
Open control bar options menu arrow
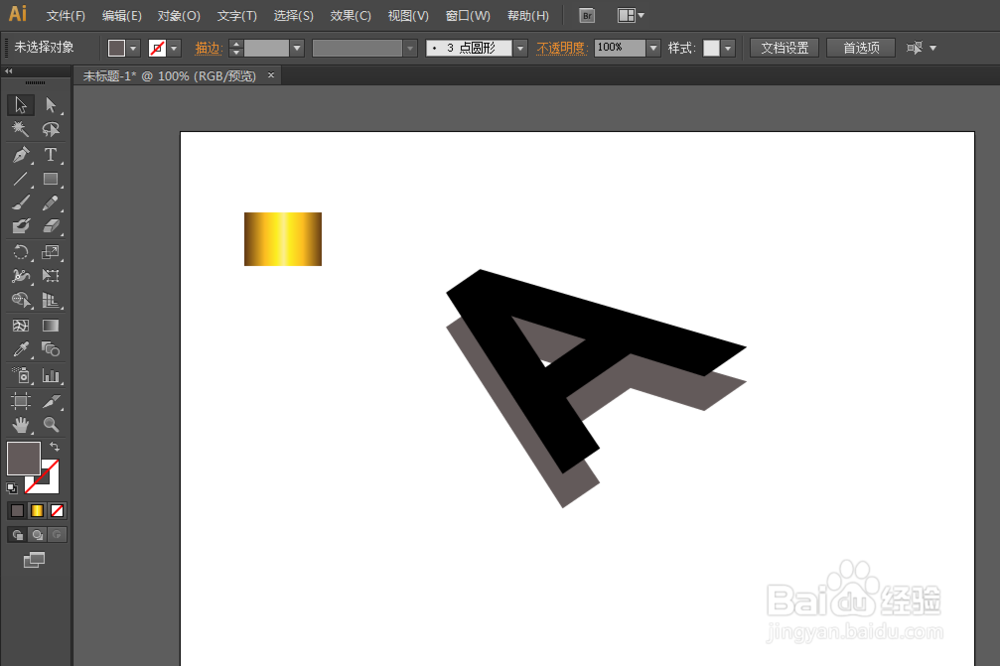933,48
